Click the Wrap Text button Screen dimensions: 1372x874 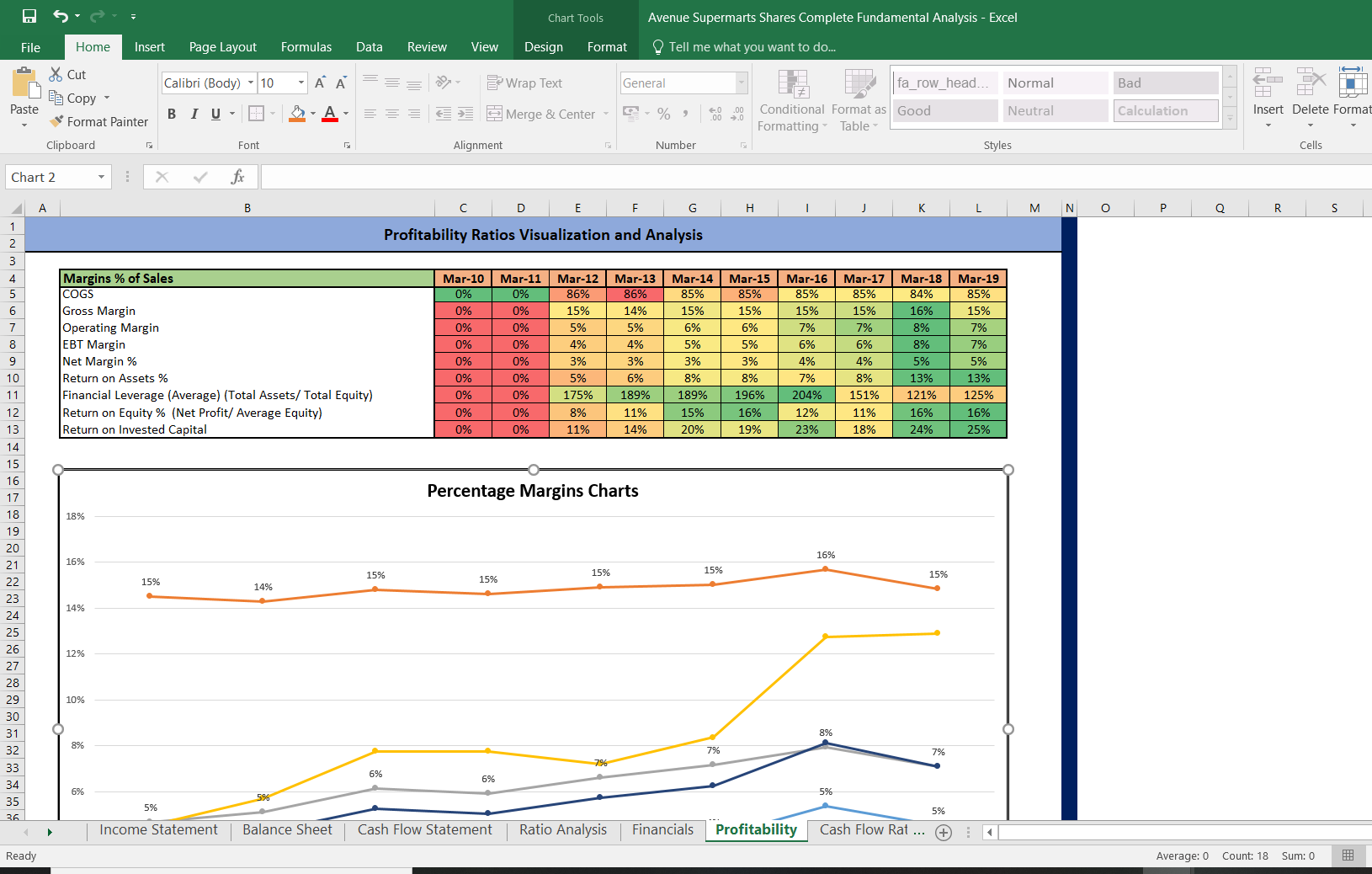[x=524, y=83]
